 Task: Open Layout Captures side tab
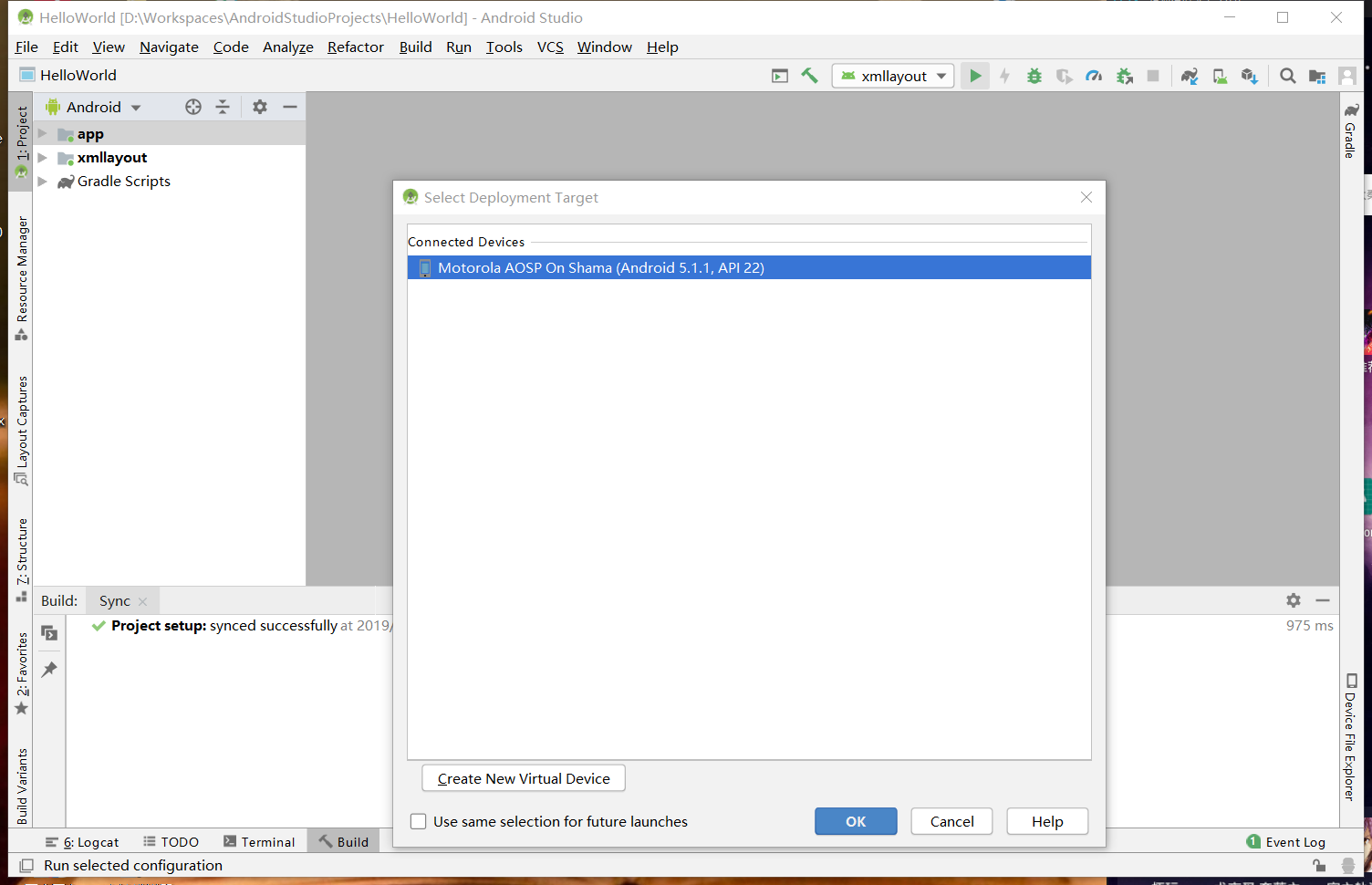[x=22, y=430]
